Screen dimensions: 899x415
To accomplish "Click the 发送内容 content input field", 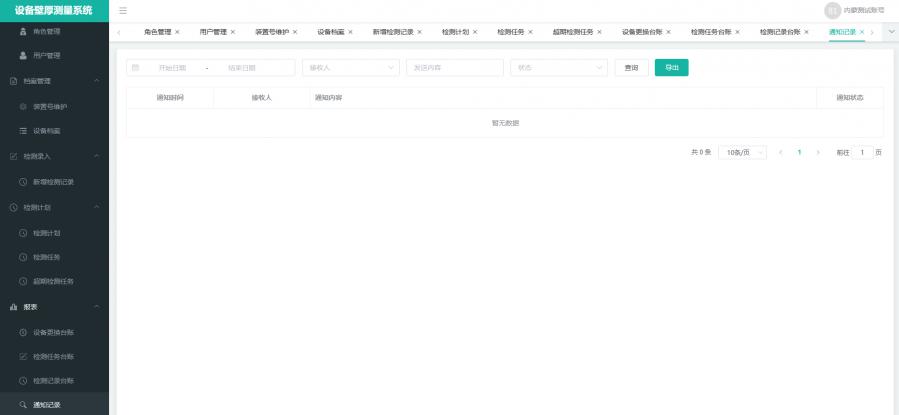I will [455, 68].
